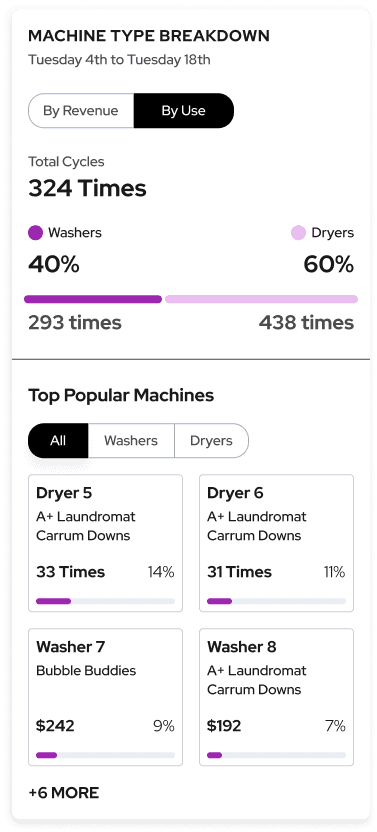Click the Tuesday 4th to Tuesday 18th date range
The image size is (377, 832).
click(x=119, y=59)
